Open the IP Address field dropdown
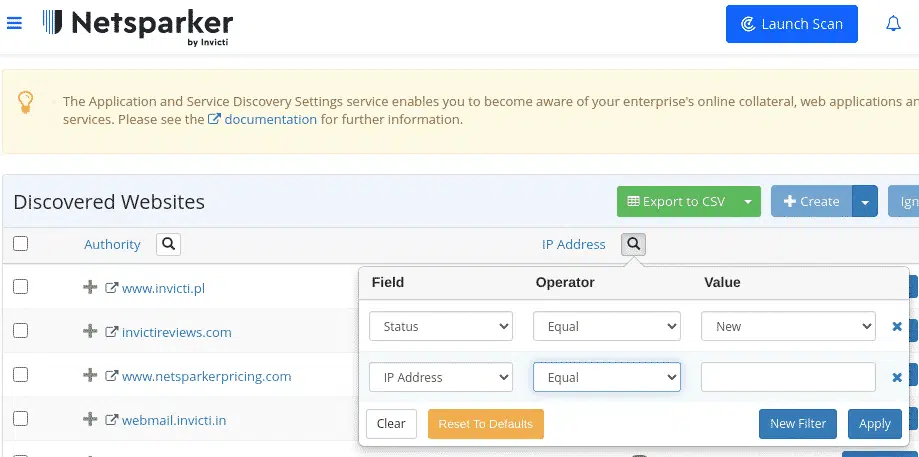919x457 pixels. (x=441, y=377)
